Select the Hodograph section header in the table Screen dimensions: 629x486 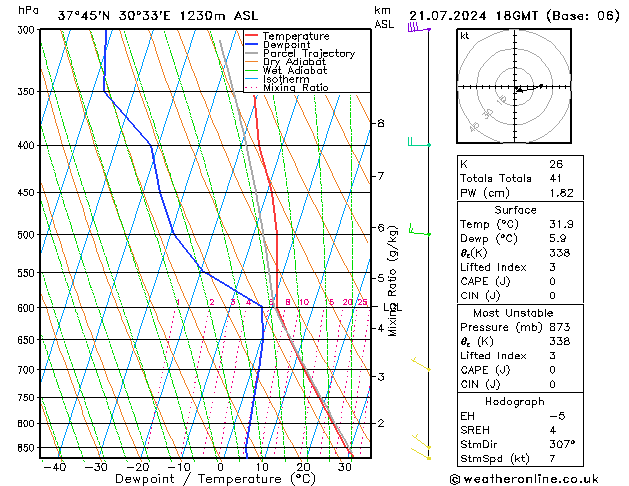(515, 401)
